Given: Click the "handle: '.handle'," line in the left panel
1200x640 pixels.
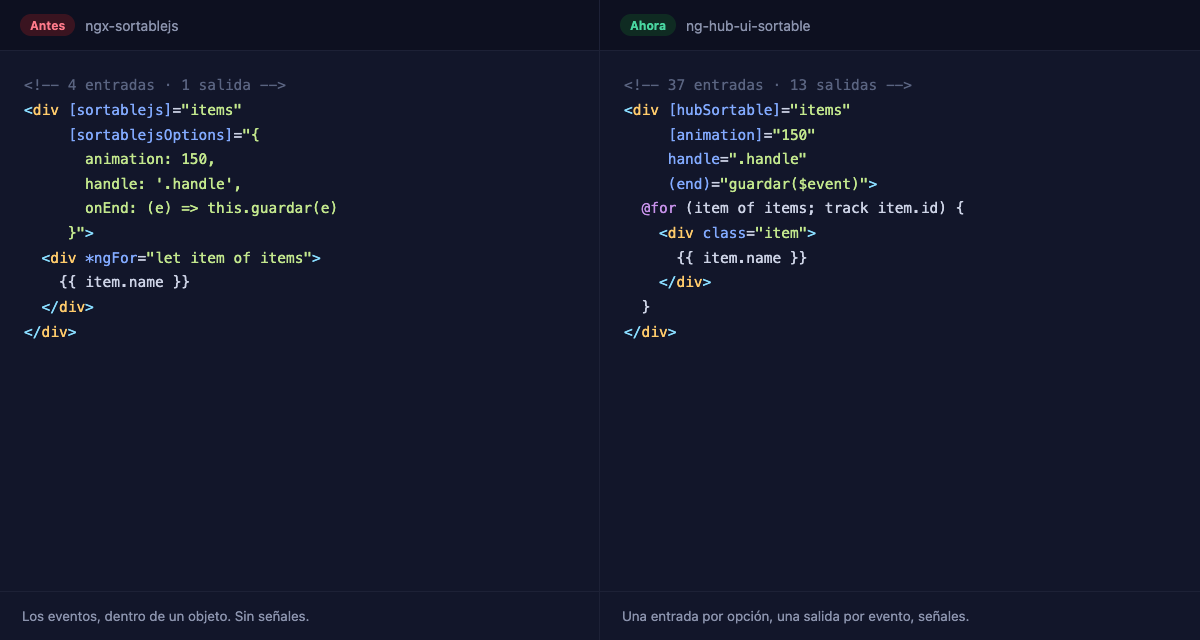Looking at the screenshot, I should coord(163,184).
